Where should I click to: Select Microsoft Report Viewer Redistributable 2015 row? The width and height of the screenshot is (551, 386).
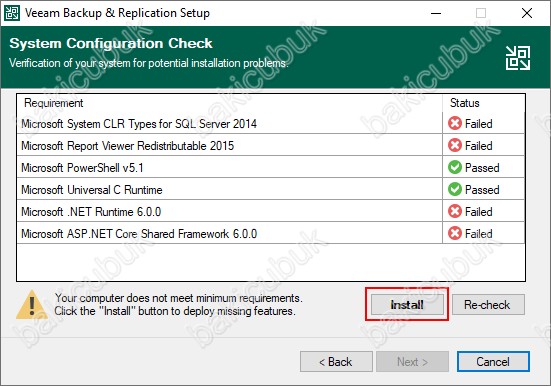(x=271, y=145)
